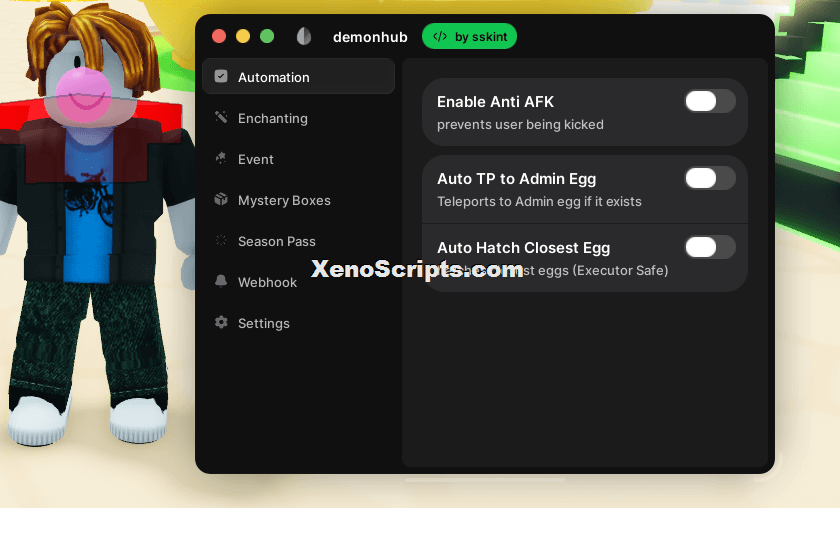Go to the Season Pass tab
This screenshot has height=538, width=840.
tap(298, 241)
